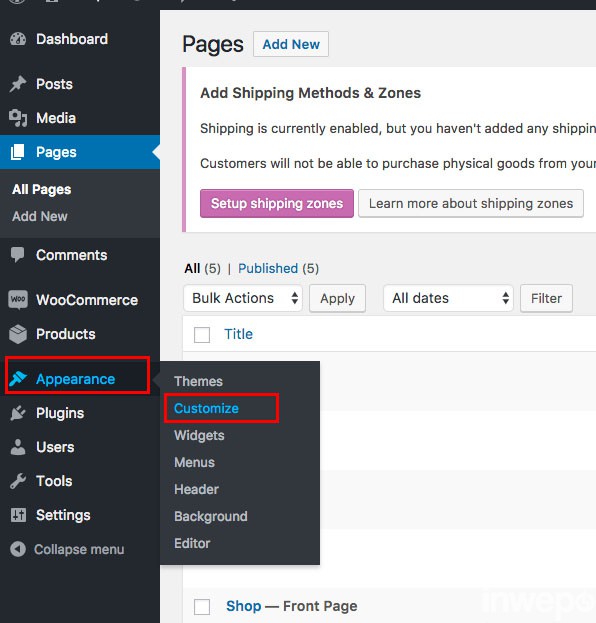596x623 pixels.
Task: Click the Media icon in sidebar
Action: click(18, 118)
